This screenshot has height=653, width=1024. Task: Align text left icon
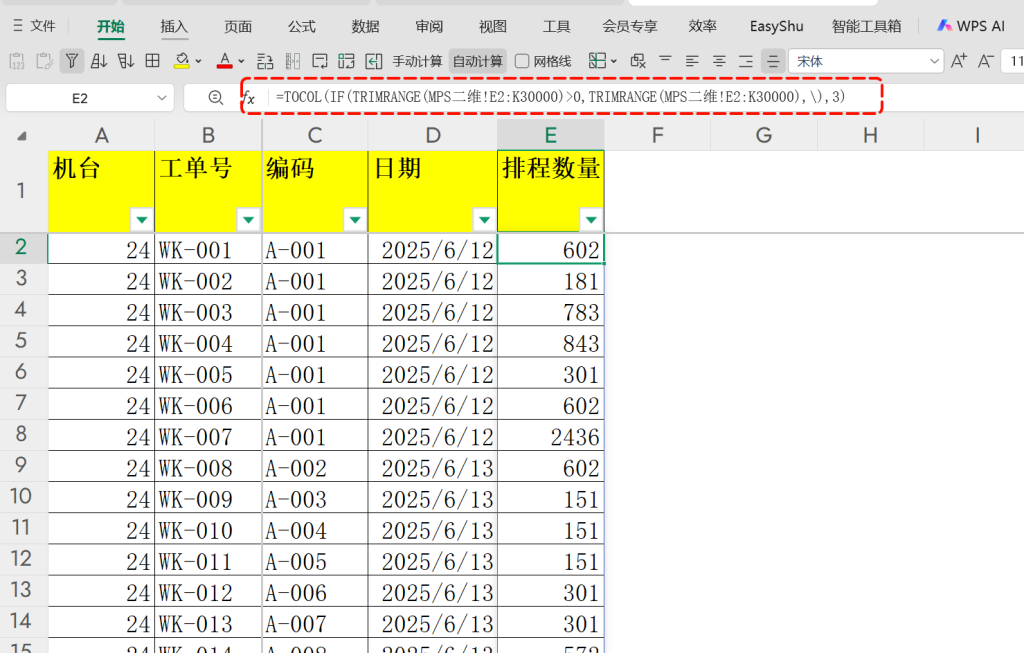[692, 61]
